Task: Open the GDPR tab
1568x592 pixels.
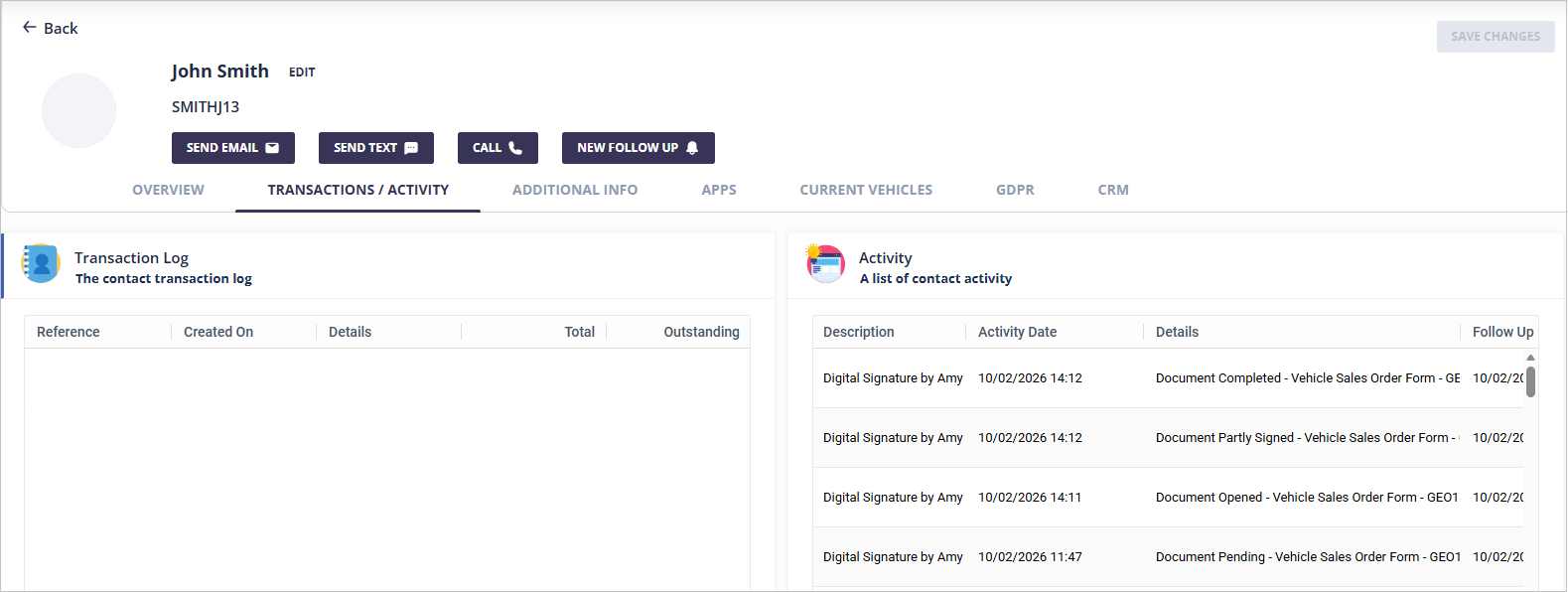Action: 1015,190
